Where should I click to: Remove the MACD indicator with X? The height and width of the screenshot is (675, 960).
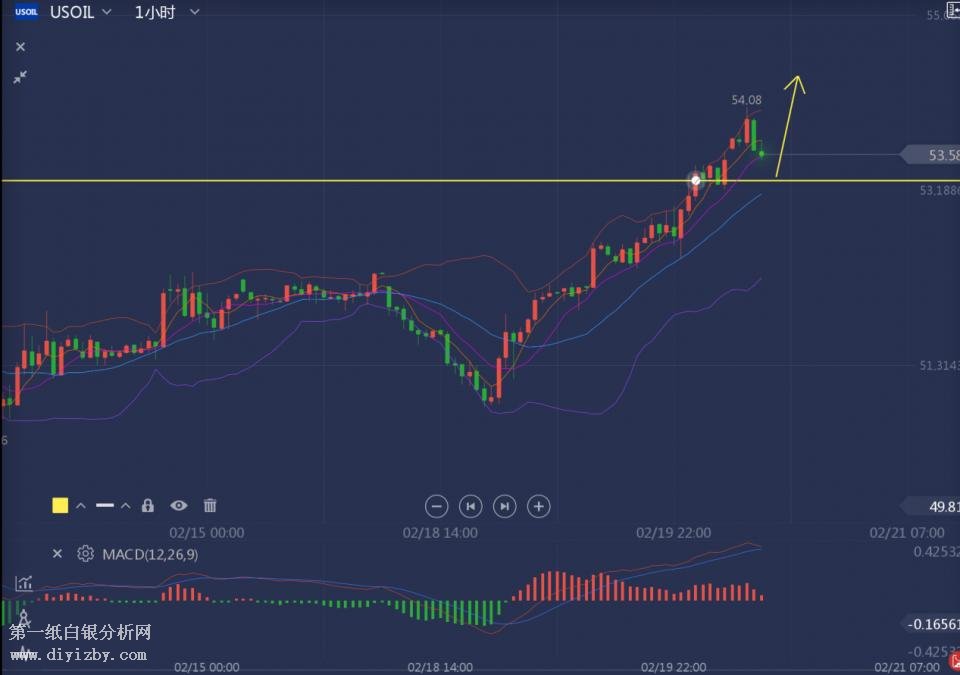(x=57, y=554)
